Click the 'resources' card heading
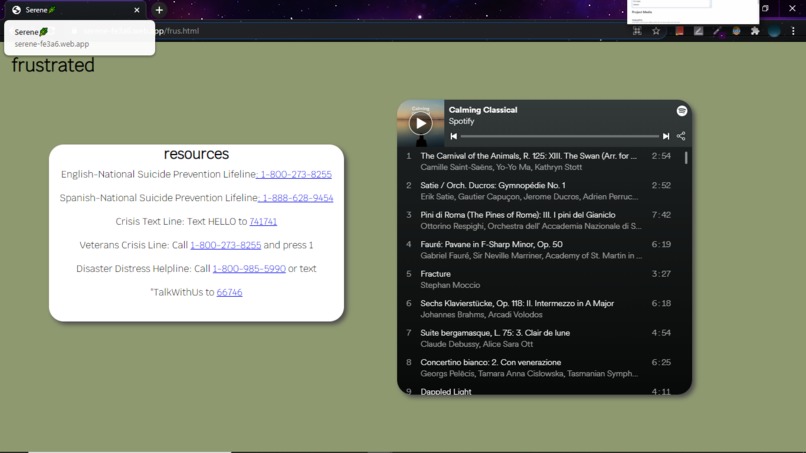 click(x=196, y=154)
